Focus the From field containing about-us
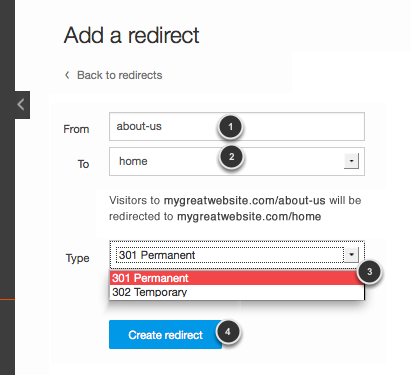 point(237,126)
